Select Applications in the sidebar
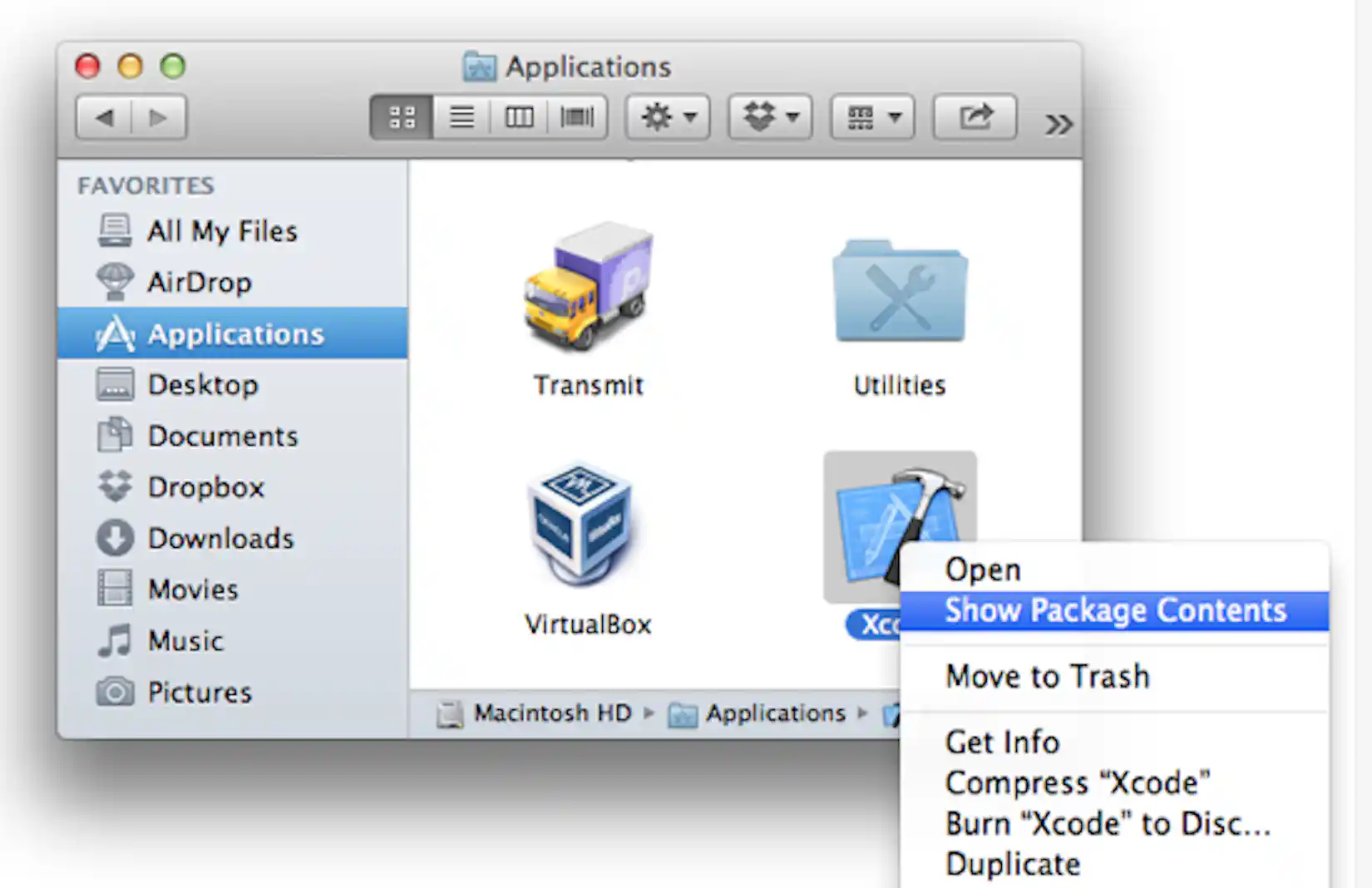Screen dimensions: 1372x888 click(x=233, y=333)
